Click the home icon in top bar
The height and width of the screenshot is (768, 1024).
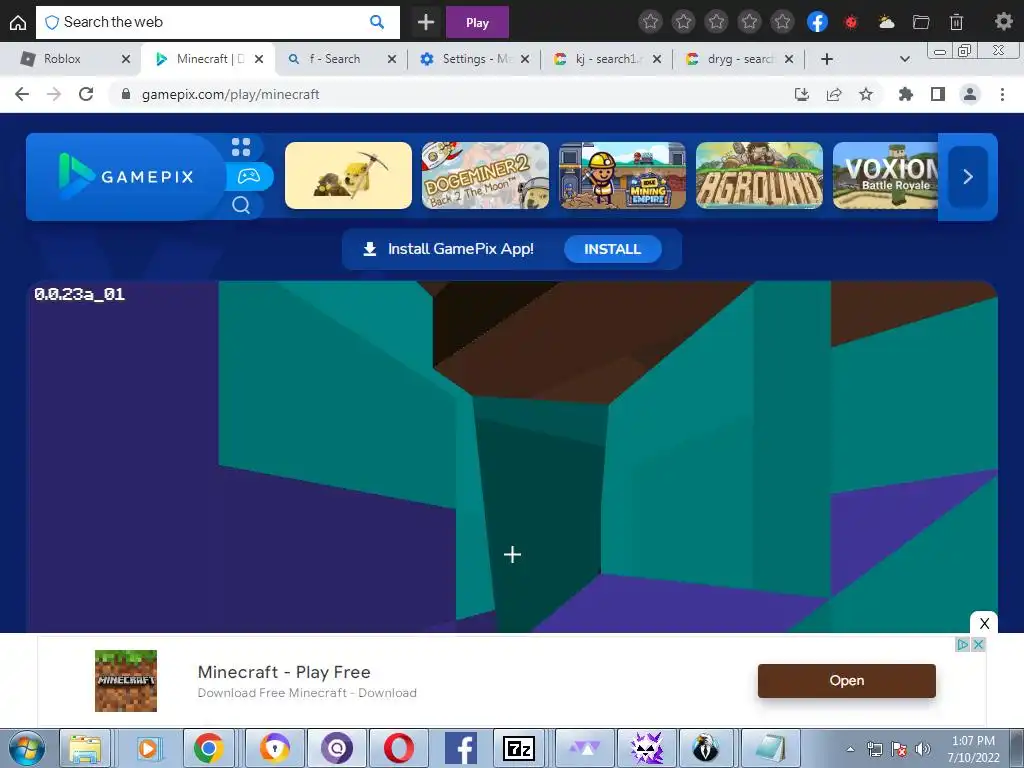click(x=18, y=23)
